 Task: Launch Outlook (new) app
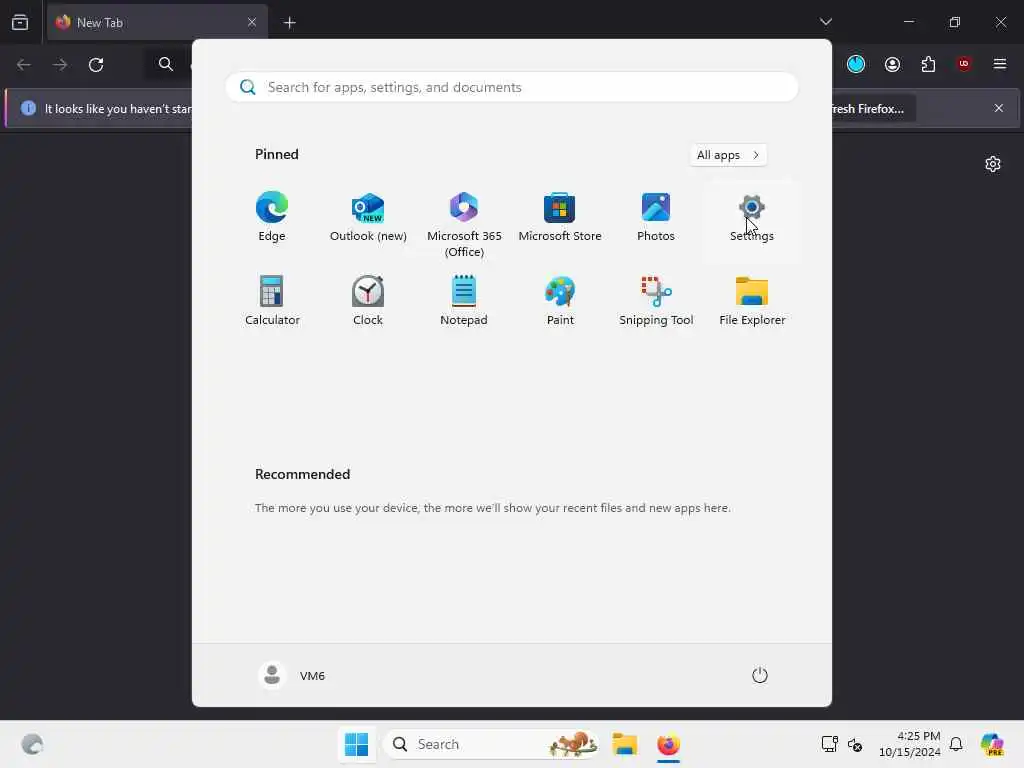click(368, 218)
